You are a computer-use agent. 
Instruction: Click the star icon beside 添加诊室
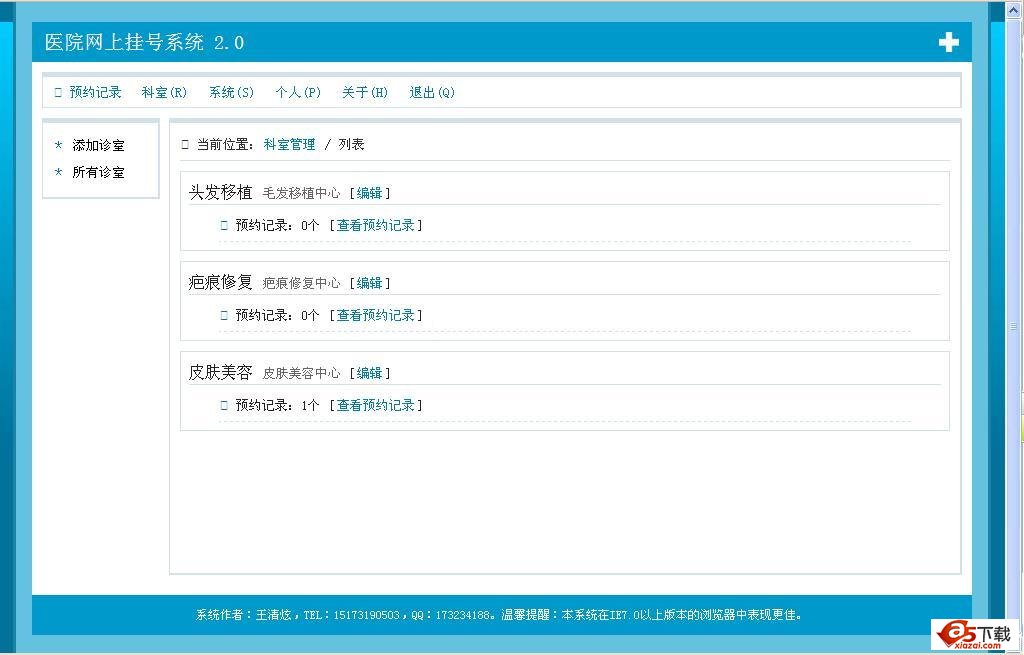coord(57,145)
